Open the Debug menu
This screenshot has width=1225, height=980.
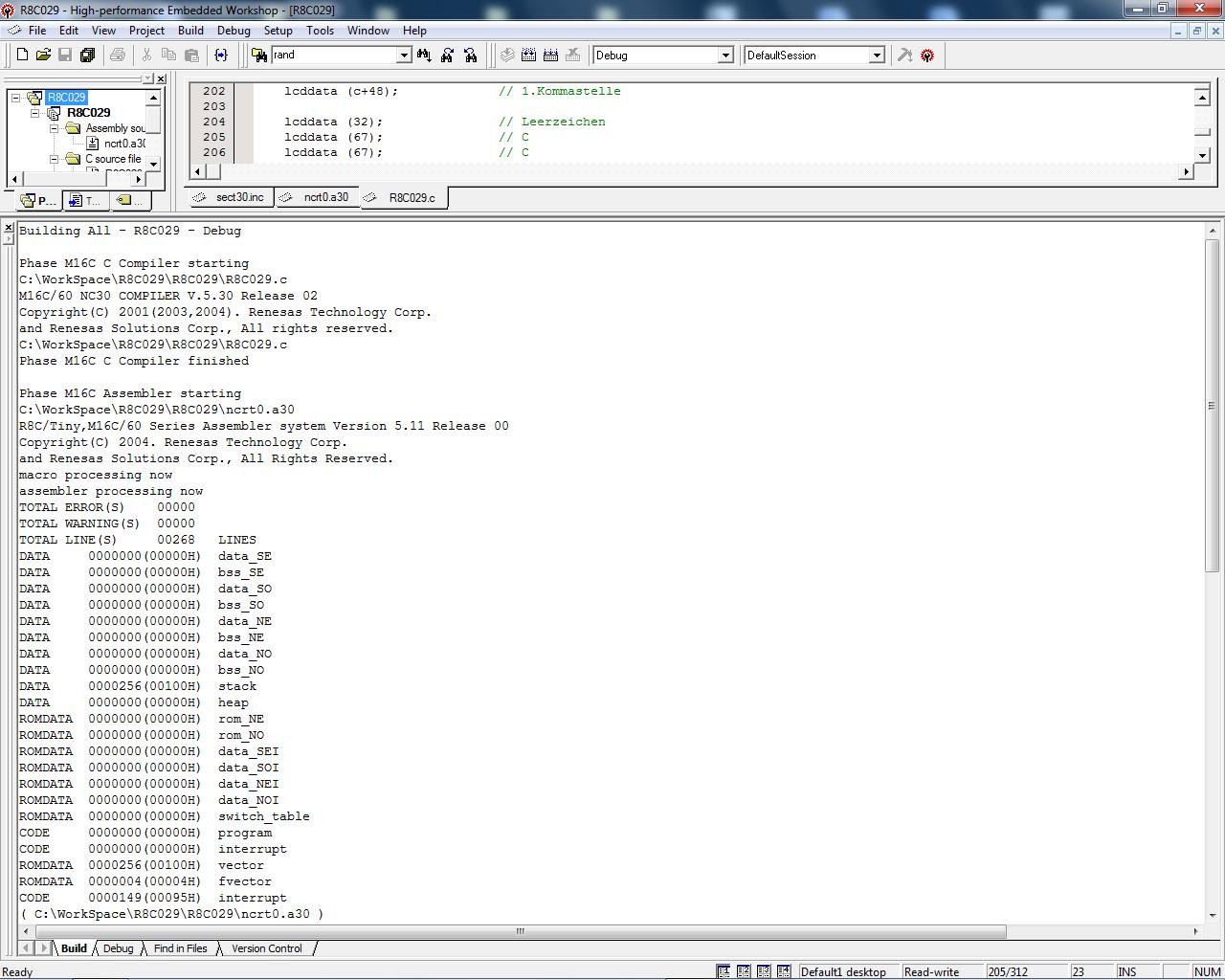coord(234,31)
